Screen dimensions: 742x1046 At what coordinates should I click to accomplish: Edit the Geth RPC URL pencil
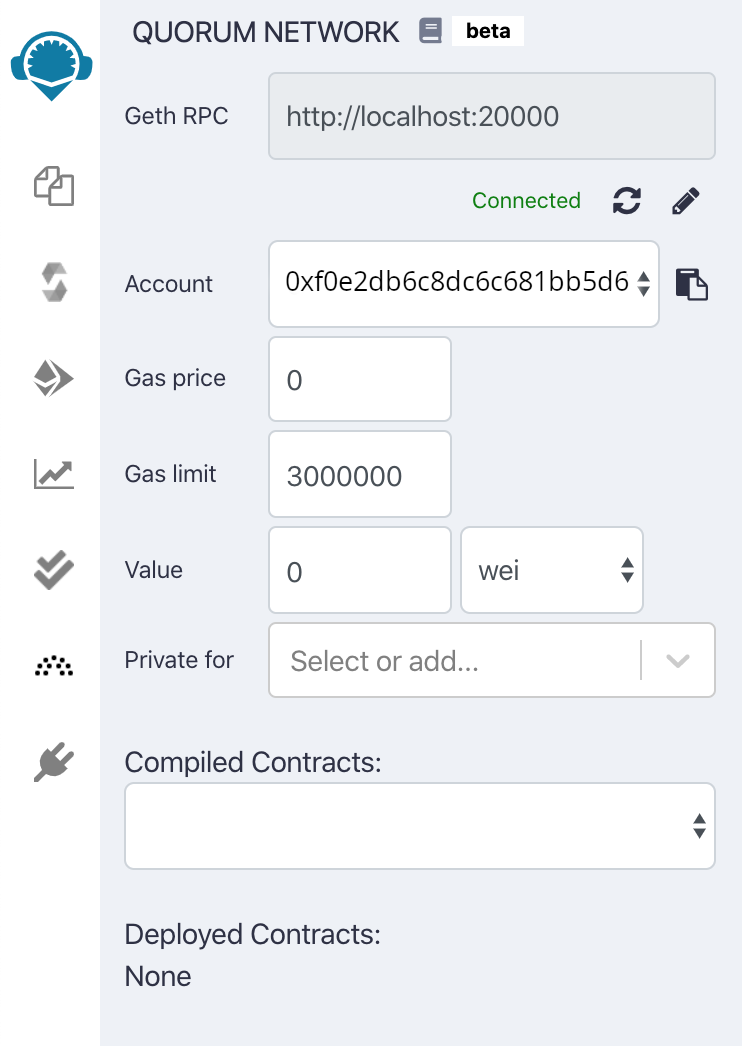pos(685,201)
